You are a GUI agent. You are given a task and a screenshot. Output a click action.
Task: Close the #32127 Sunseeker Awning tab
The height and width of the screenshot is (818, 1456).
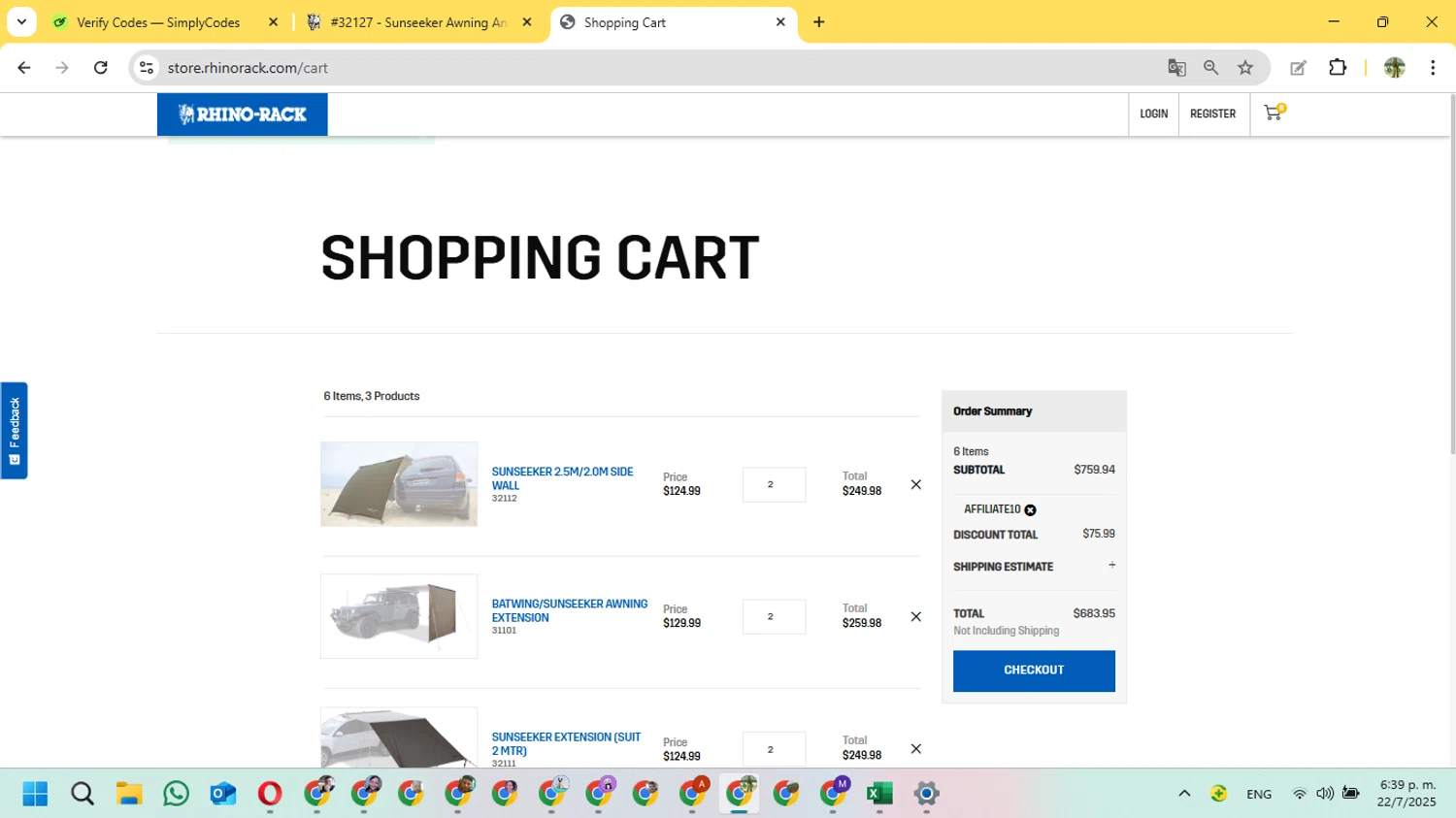(527, 22)
